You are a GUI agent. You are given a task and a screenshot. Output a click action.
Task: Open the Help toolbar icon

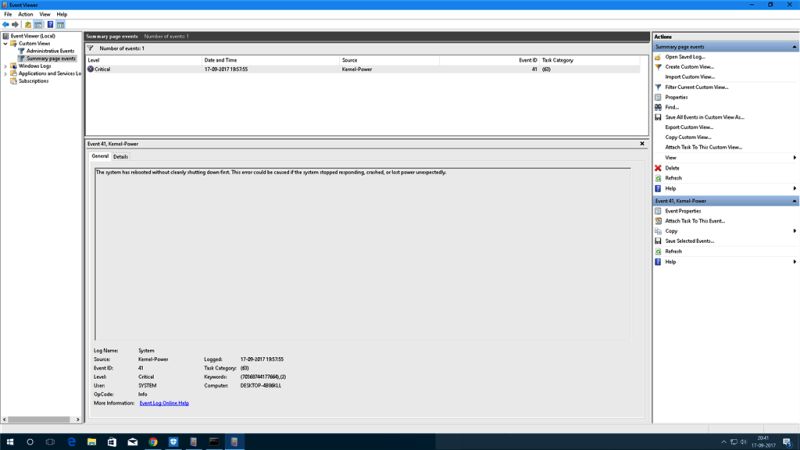pos(50,24)
